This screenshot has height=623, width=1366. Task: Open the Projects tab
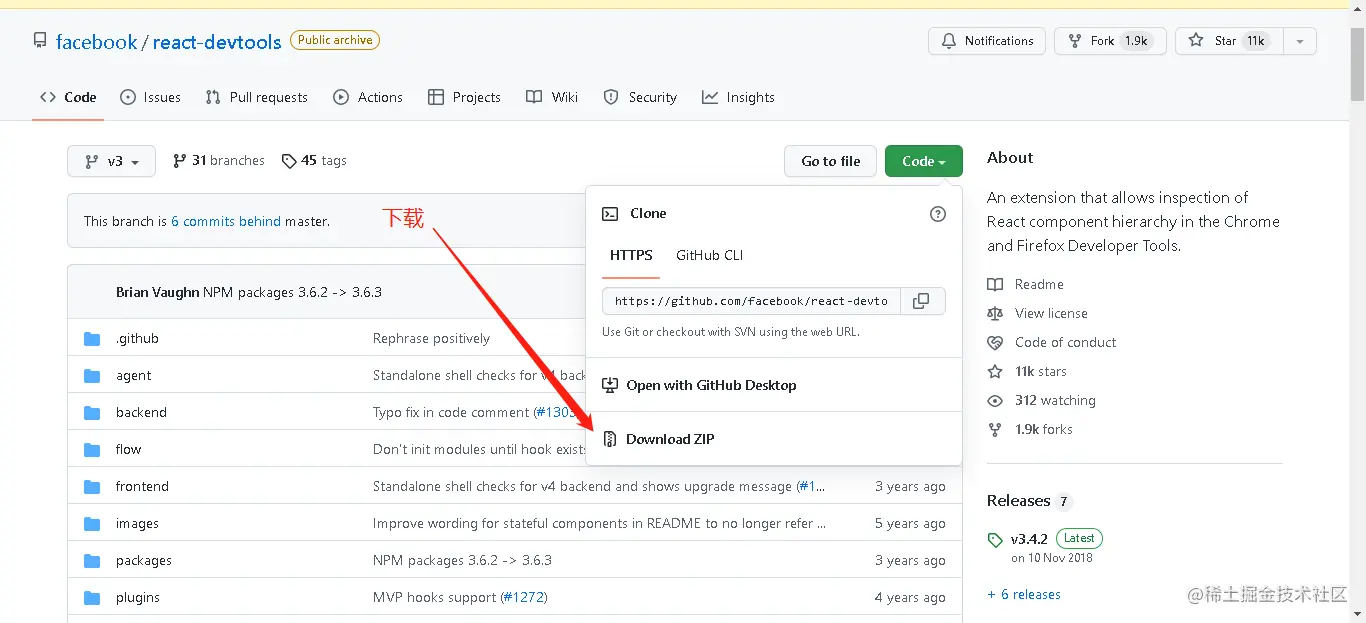click(464, 97)
